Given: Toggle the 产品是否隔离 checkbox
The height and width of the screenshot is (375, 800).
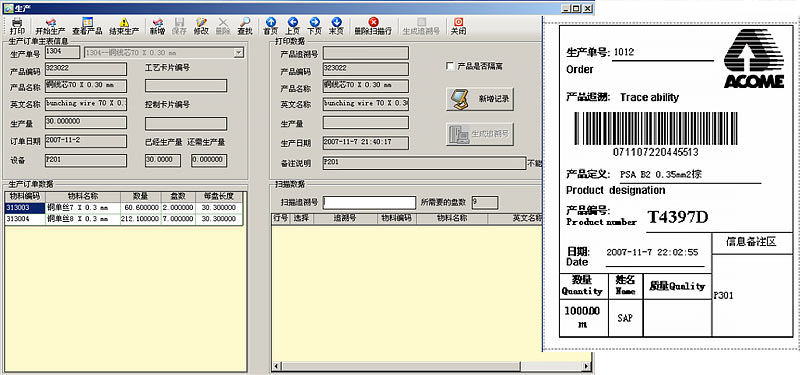Looking at the screenshot, I should point(449,66).
